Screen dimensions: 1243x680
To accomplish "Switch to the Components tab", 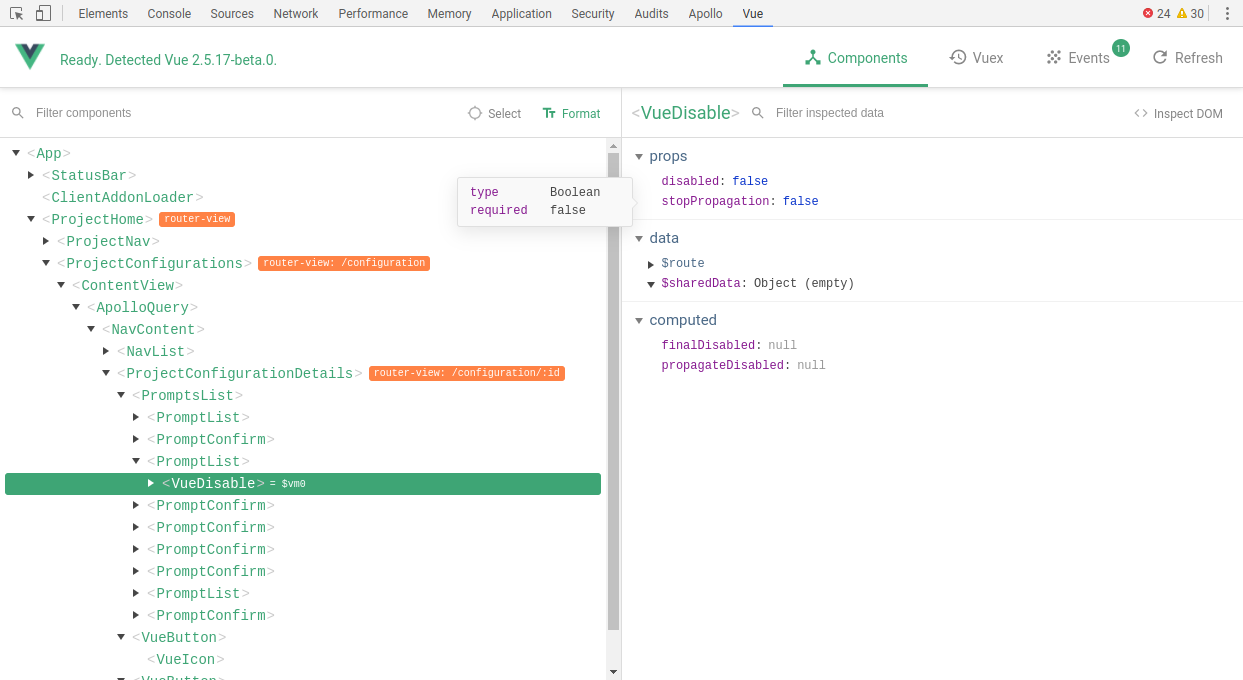I will pyautogui.click(x=855, y=58).
